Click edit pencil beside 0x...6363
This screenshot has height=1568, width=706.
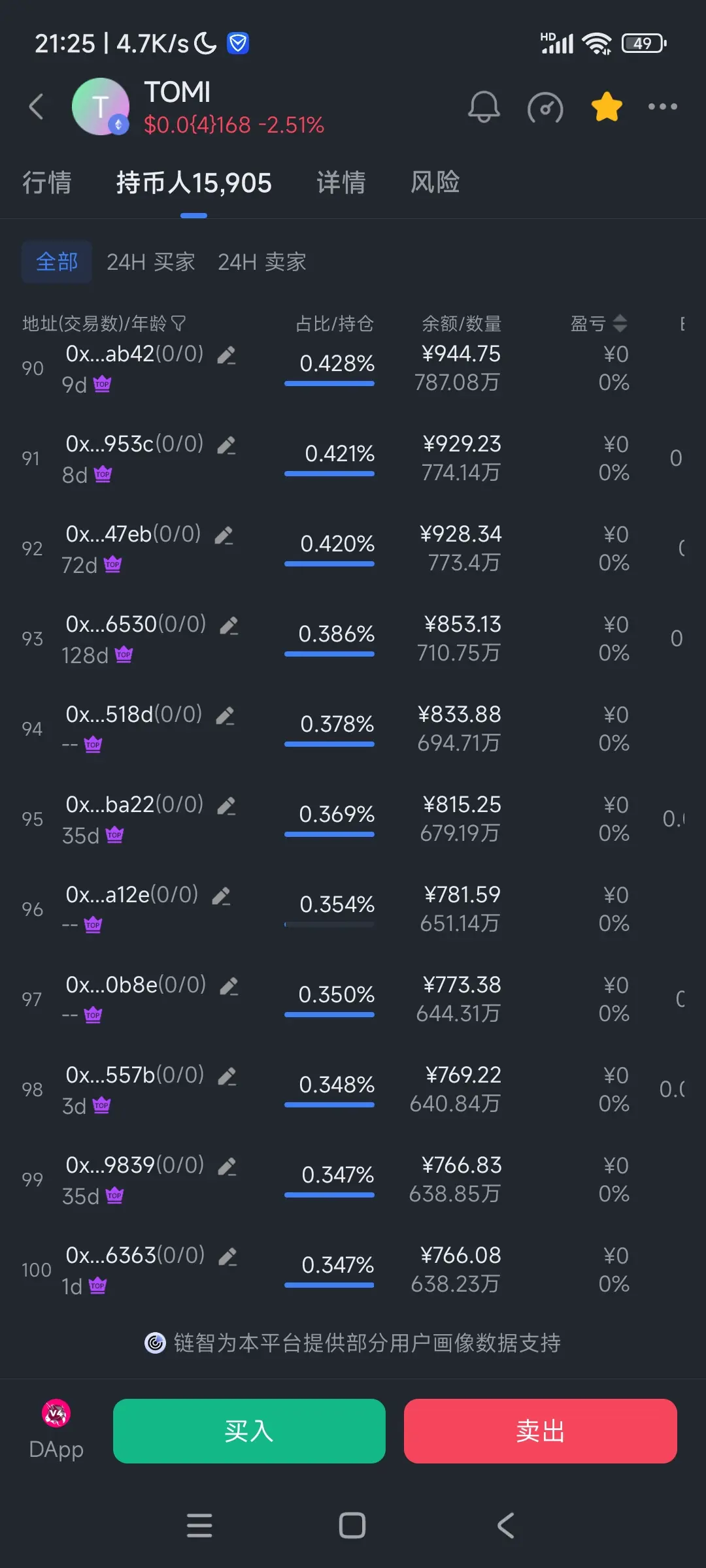tap(227, 1257)
